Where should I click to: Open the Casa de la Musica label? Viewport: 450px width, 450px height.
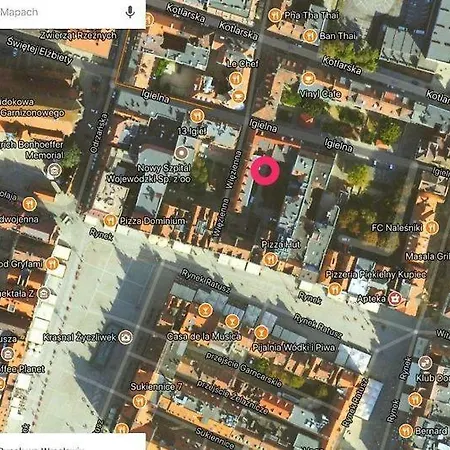click(x=204, y=336)
